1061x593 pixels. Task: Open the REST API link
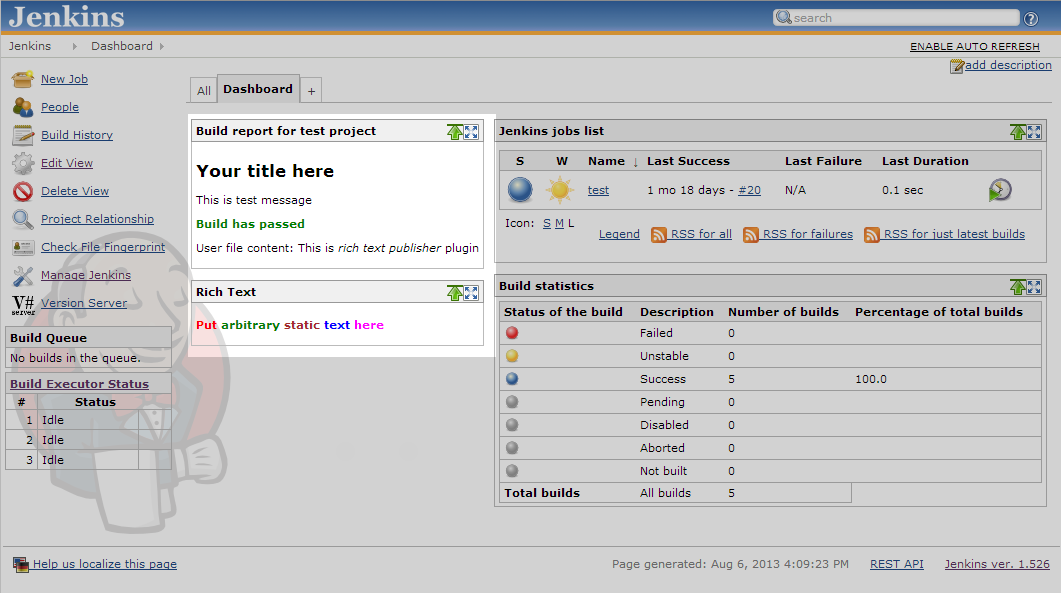pos(897,564)
